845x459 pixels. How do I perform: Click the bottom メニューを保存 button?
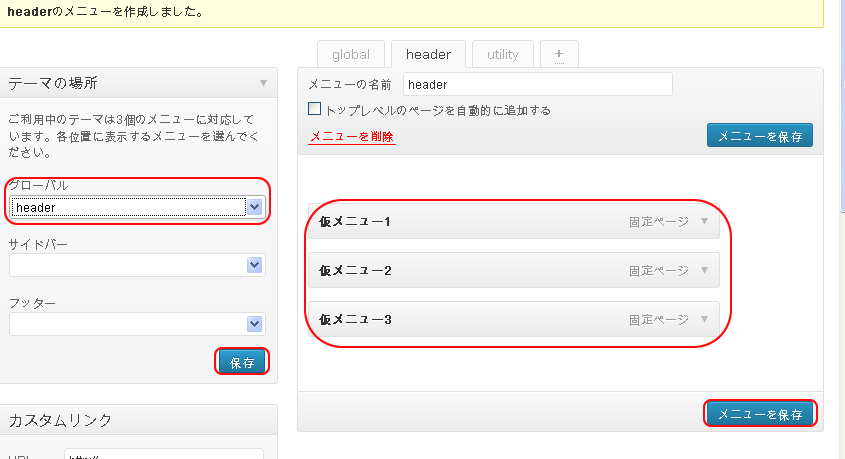[x=760, y=413]
